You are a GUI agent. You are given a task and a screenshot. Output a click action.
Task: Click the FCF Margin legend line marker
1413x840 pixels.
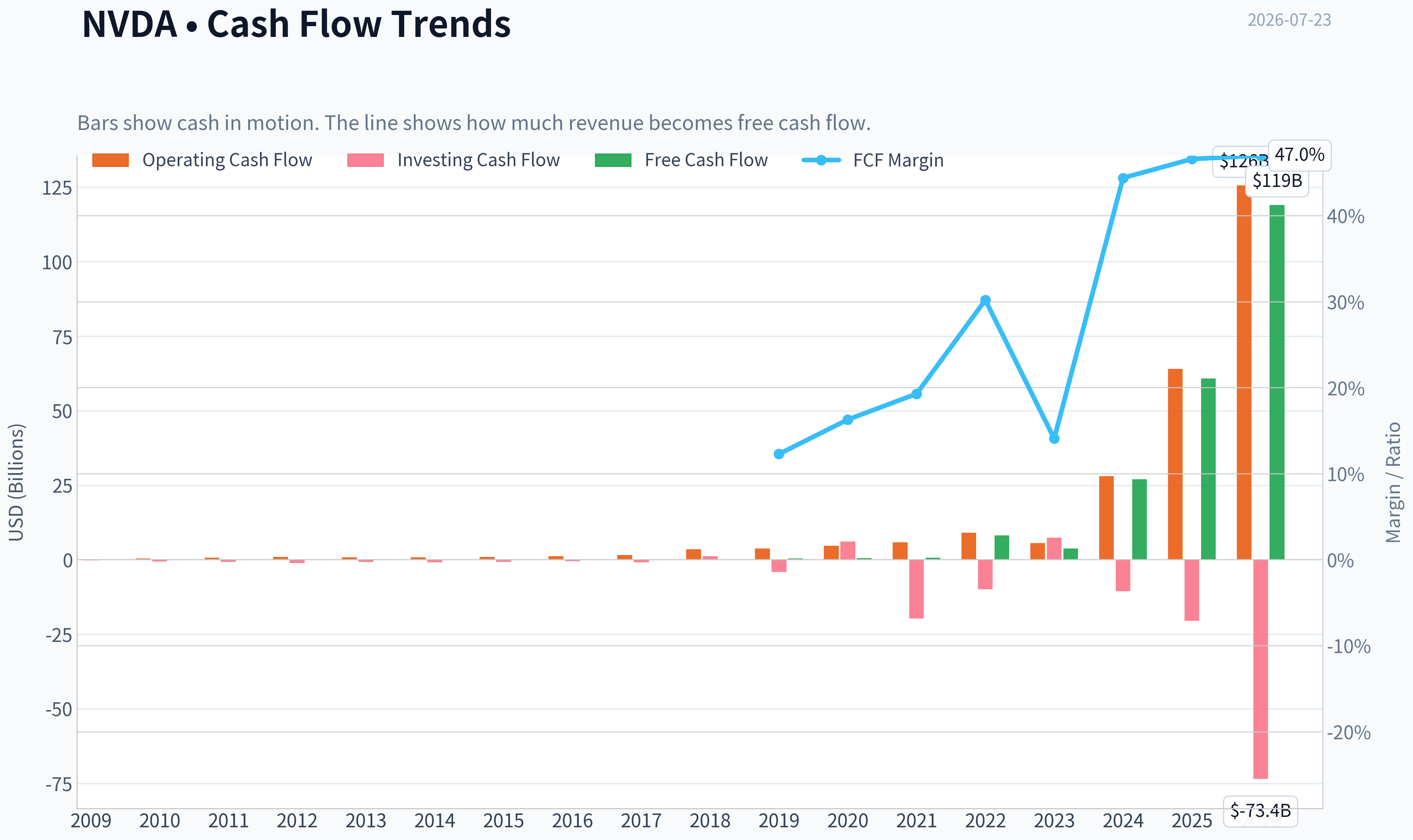(x=821, y=160)
